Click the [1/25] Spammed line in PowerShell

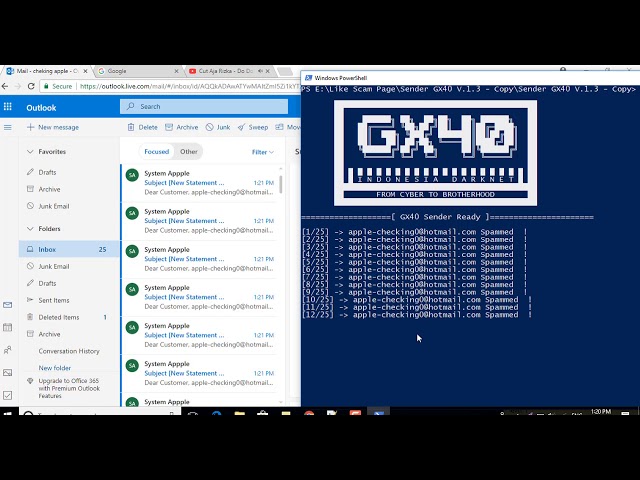coord(414,232)
